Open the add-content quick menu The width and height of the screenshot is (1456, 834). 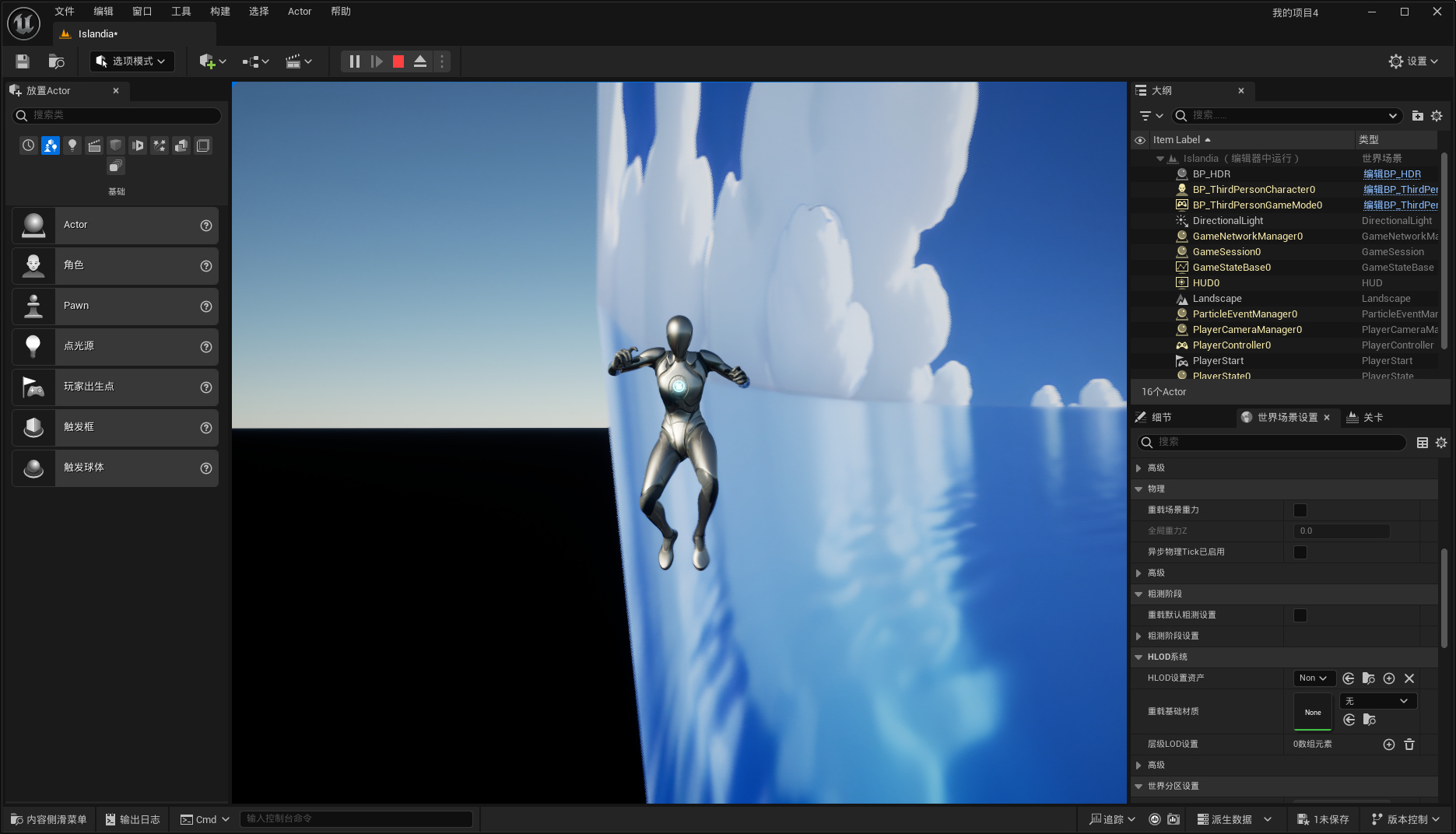pyautogui.click(x=212, y=61)
